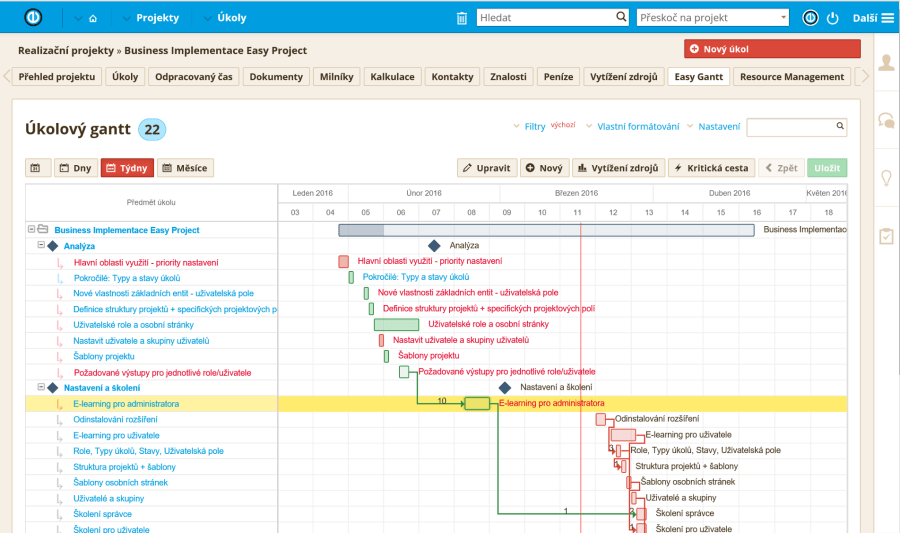Collapse the Analýza milestone group
Image resolution: width=900 pixels, height=533 pixels.
[41, 245]
